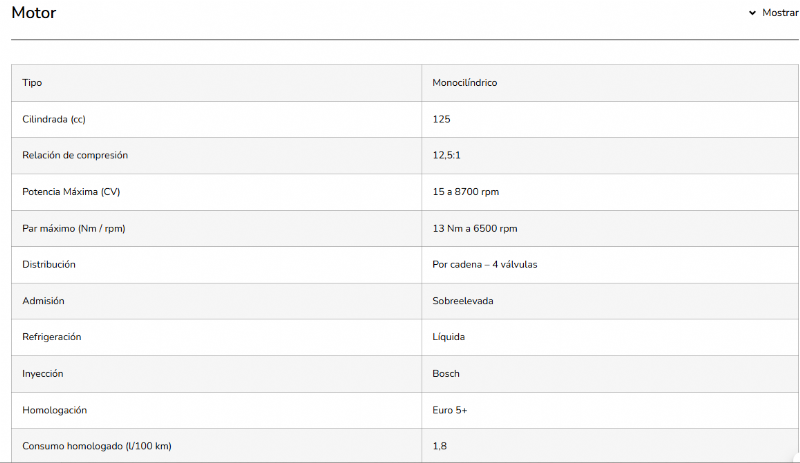Click the Monocilíndrico value cell
Screen dimensions: 800x463
tap(465, 83)
